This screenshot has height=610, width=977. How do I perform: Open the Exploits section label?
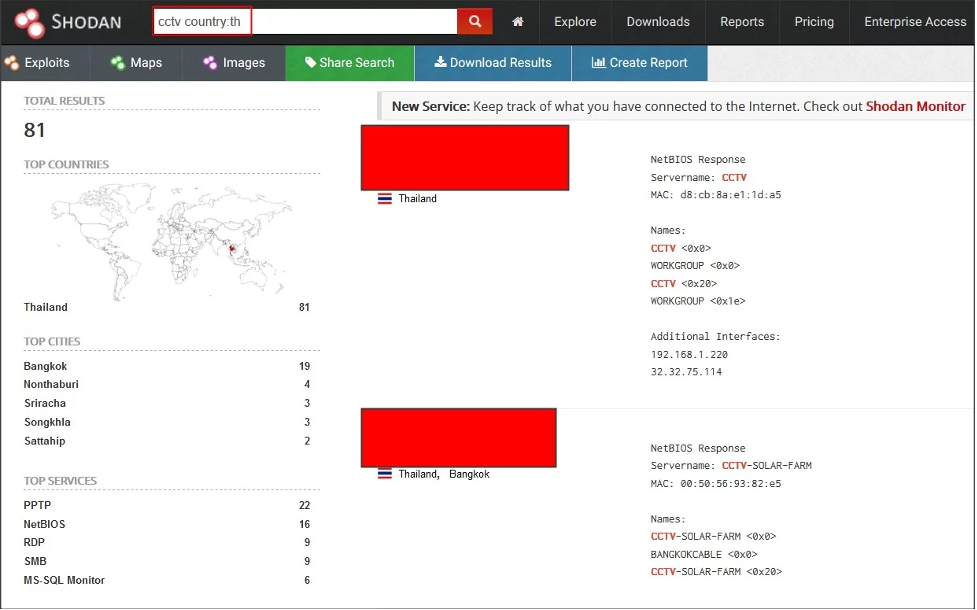tap(47, 62)
